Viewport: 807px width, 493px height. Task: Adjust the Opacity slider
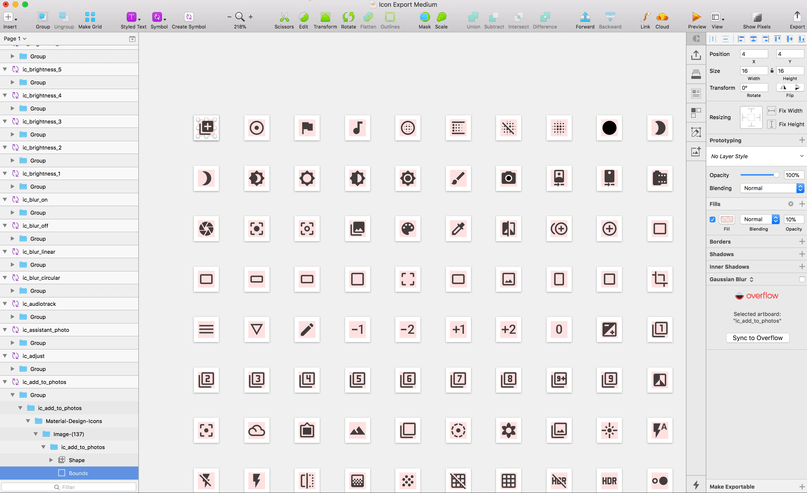(760, 175)
